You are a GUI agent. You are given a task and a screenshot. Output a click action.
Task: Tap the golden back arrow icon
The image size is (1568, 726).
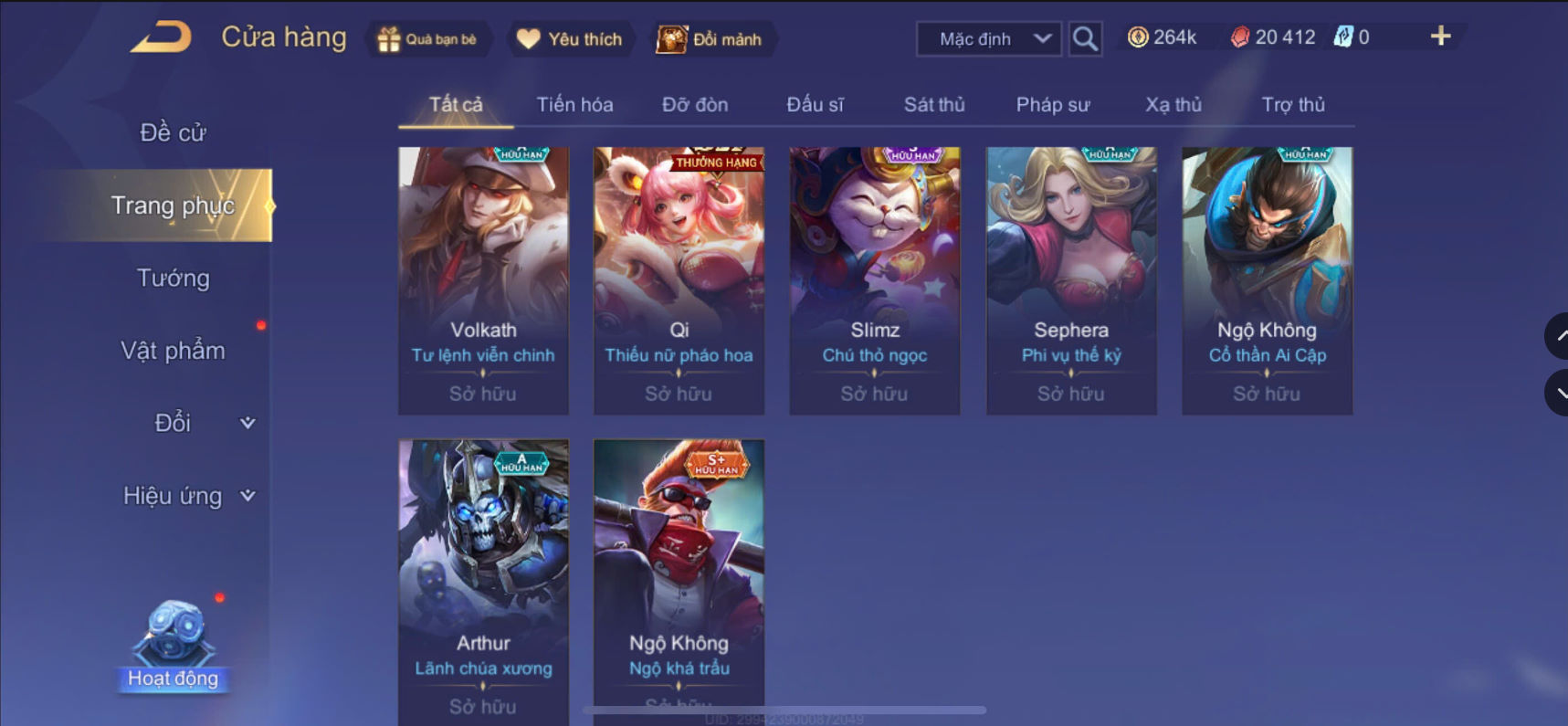click(162, 37)
